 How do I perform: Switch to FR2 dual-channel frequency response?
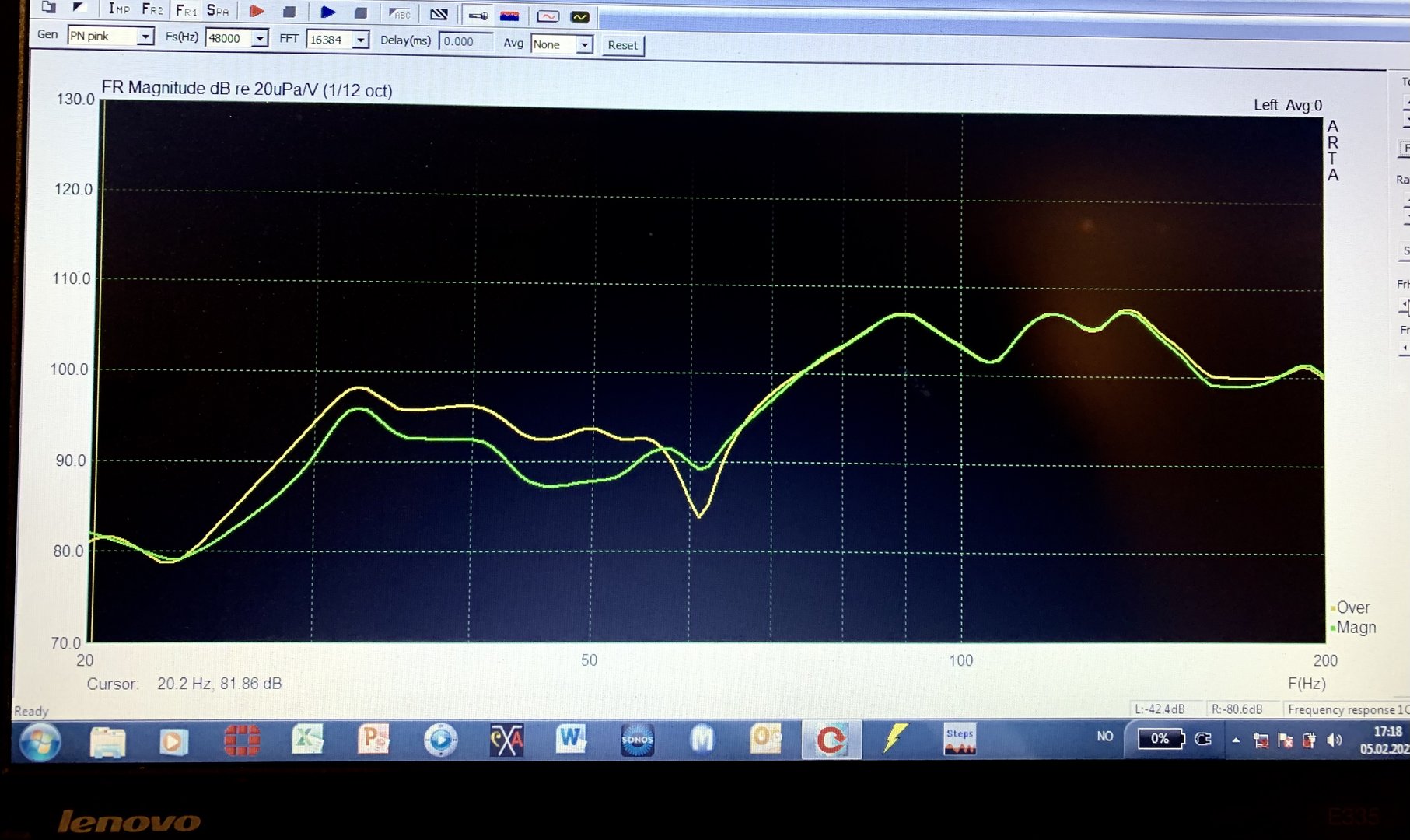pos(152,9)
